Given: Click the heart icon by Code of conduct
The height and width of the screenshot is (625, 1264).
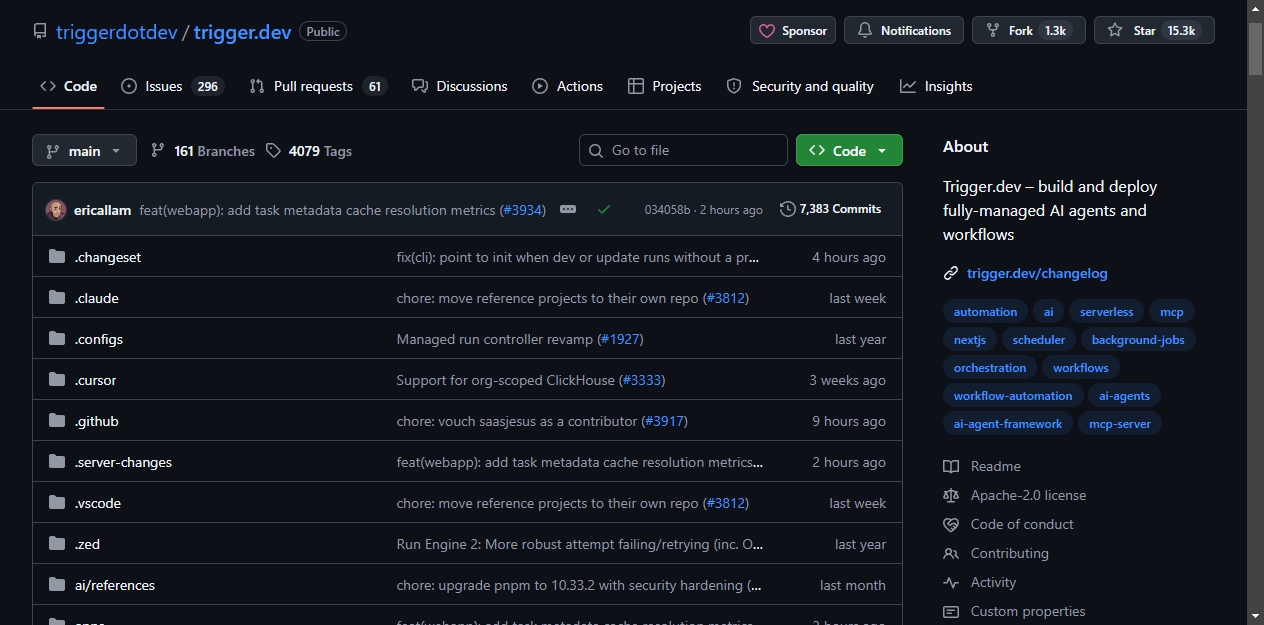Looking at the screenshot, I should click(x=951, y=524).
